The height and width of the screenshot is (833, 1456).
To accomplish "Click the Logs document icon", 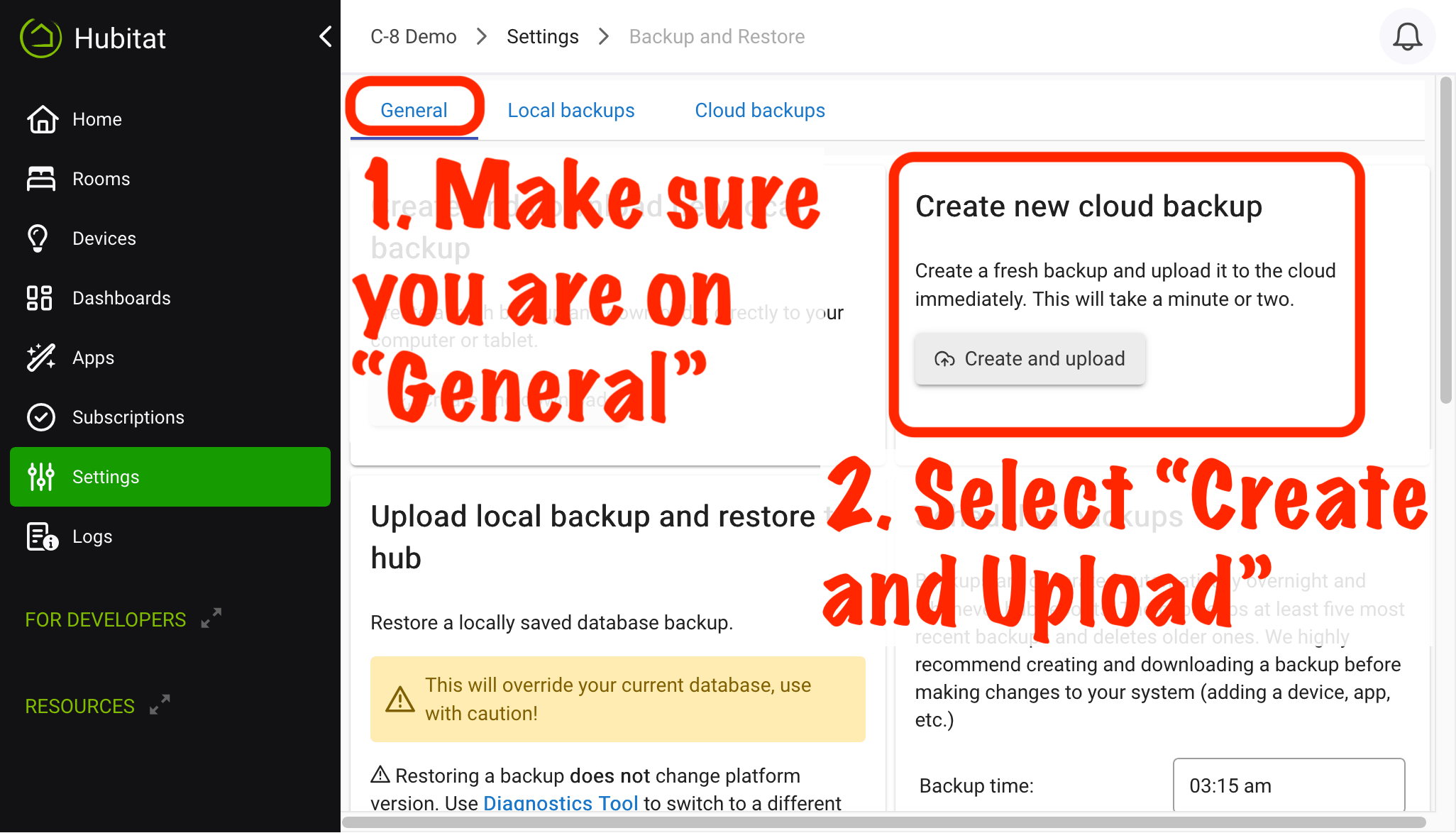I will [42, 536].
